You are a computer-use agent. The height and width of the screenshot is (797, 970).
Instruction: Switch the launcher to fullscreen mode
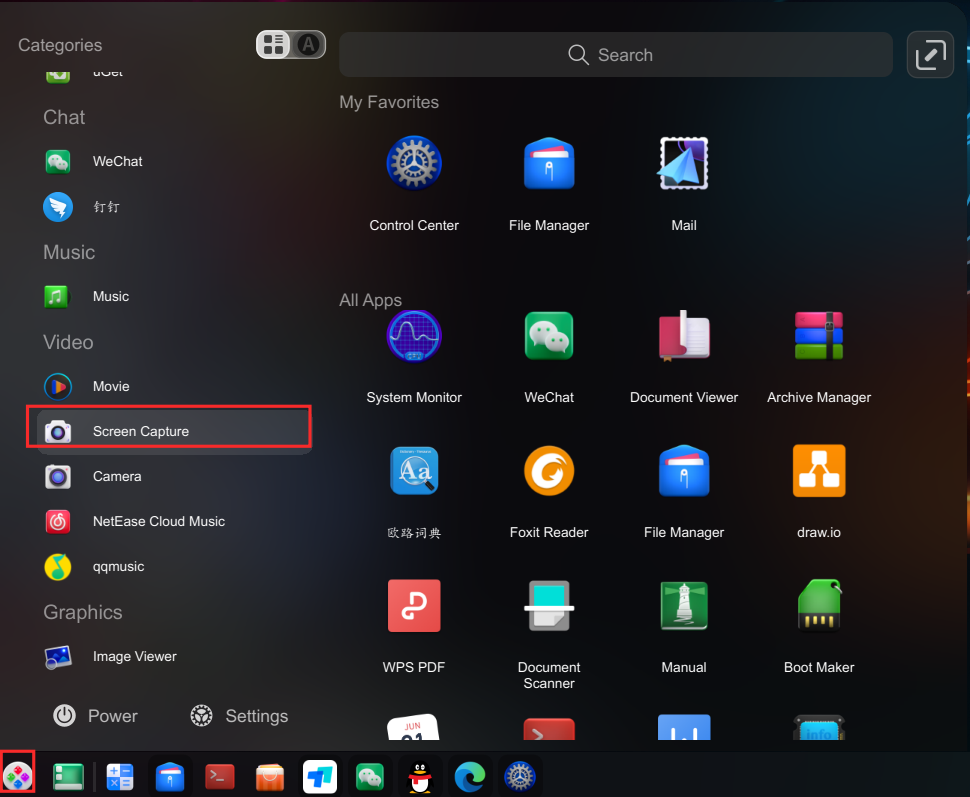click(x=930, y=54)
